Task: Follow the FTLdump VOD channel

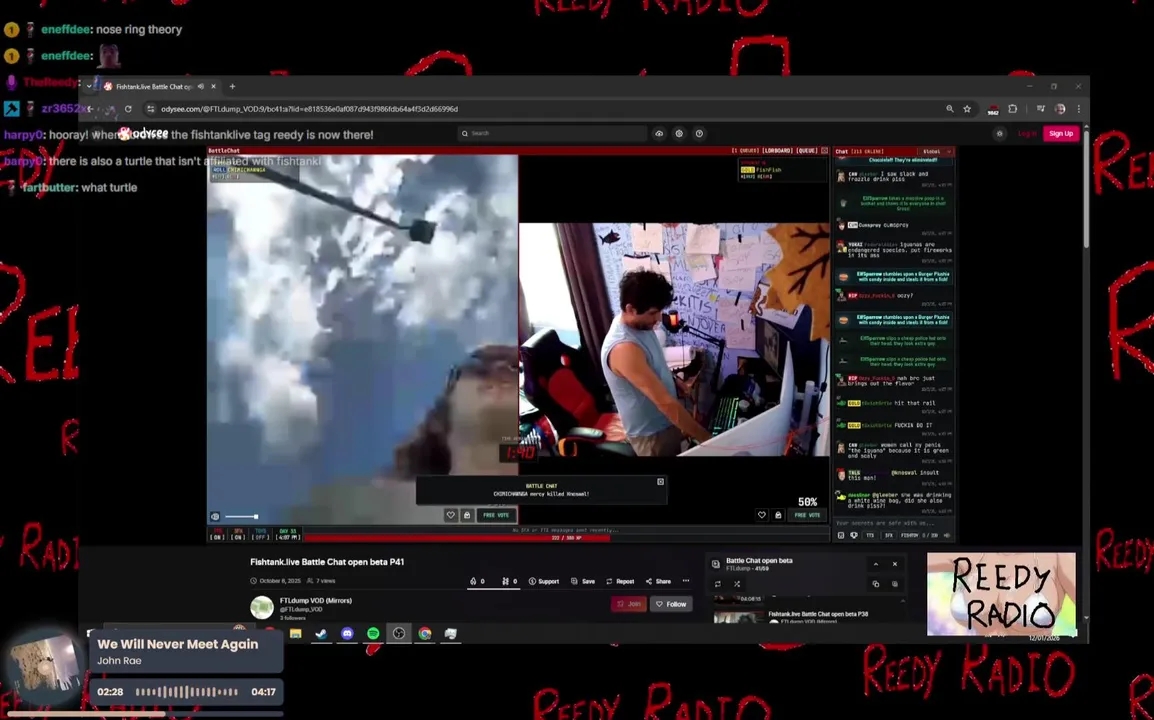Action: point(671,604)
